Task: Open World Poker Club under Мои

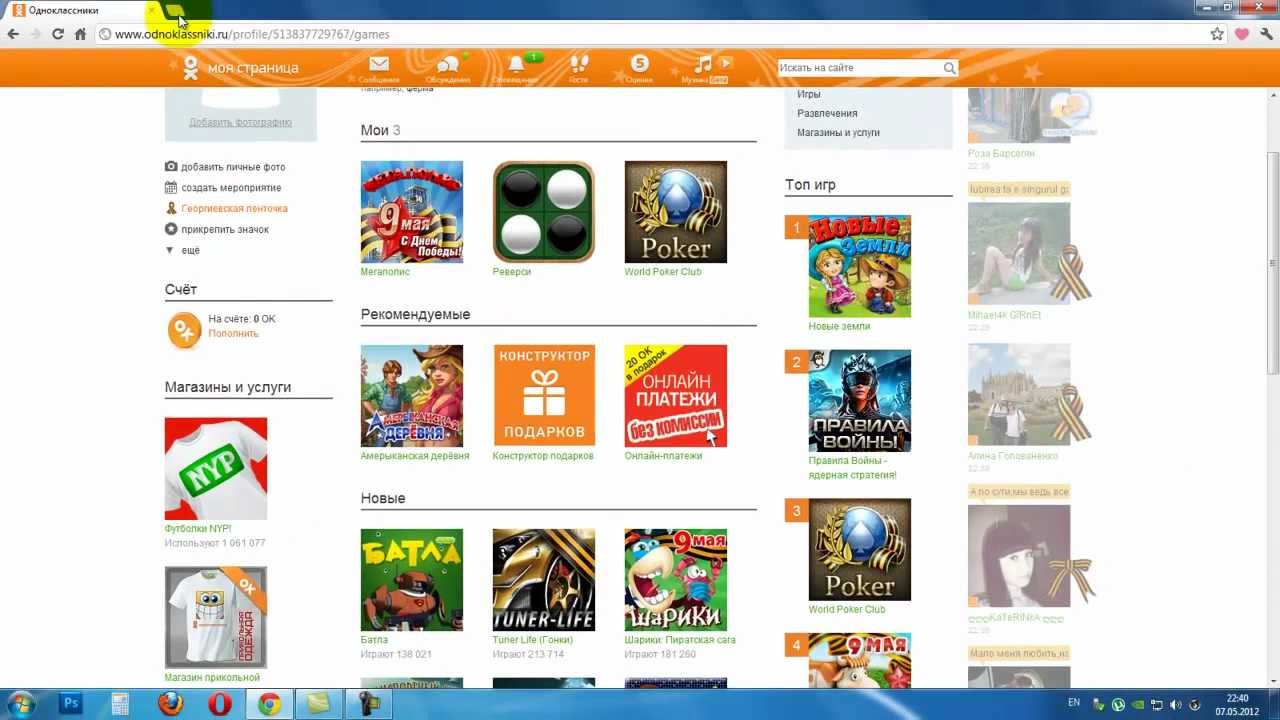Action: [676, 212]
